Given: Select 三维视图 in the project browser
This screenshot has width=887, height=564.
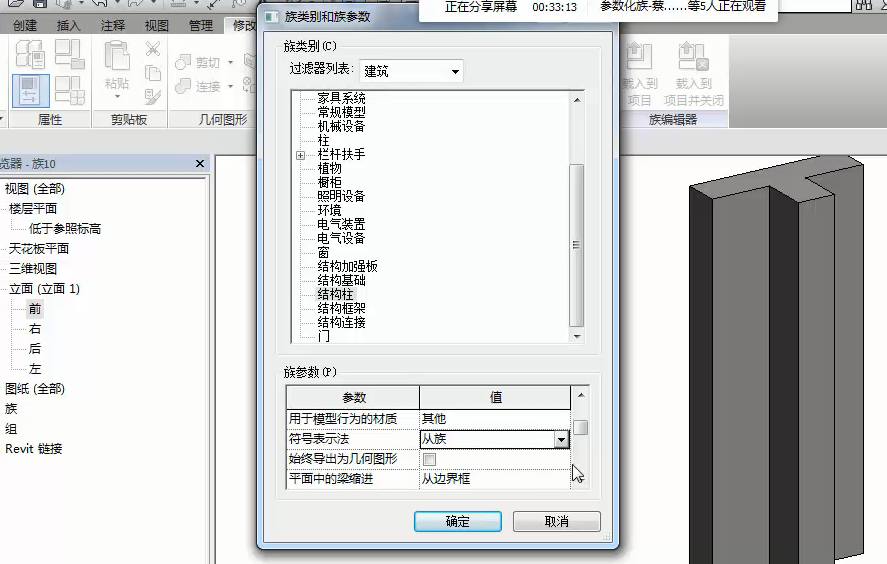Looking at the screenshot, I should (32, 269).
